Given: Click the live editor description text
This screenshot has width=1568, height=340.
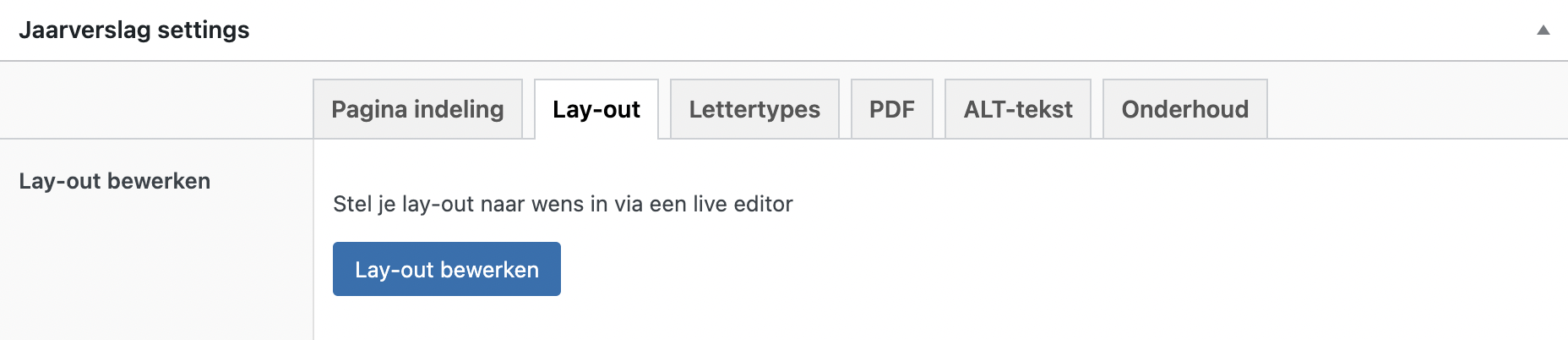Looking at the screenshot, I should tap(563, 204).
